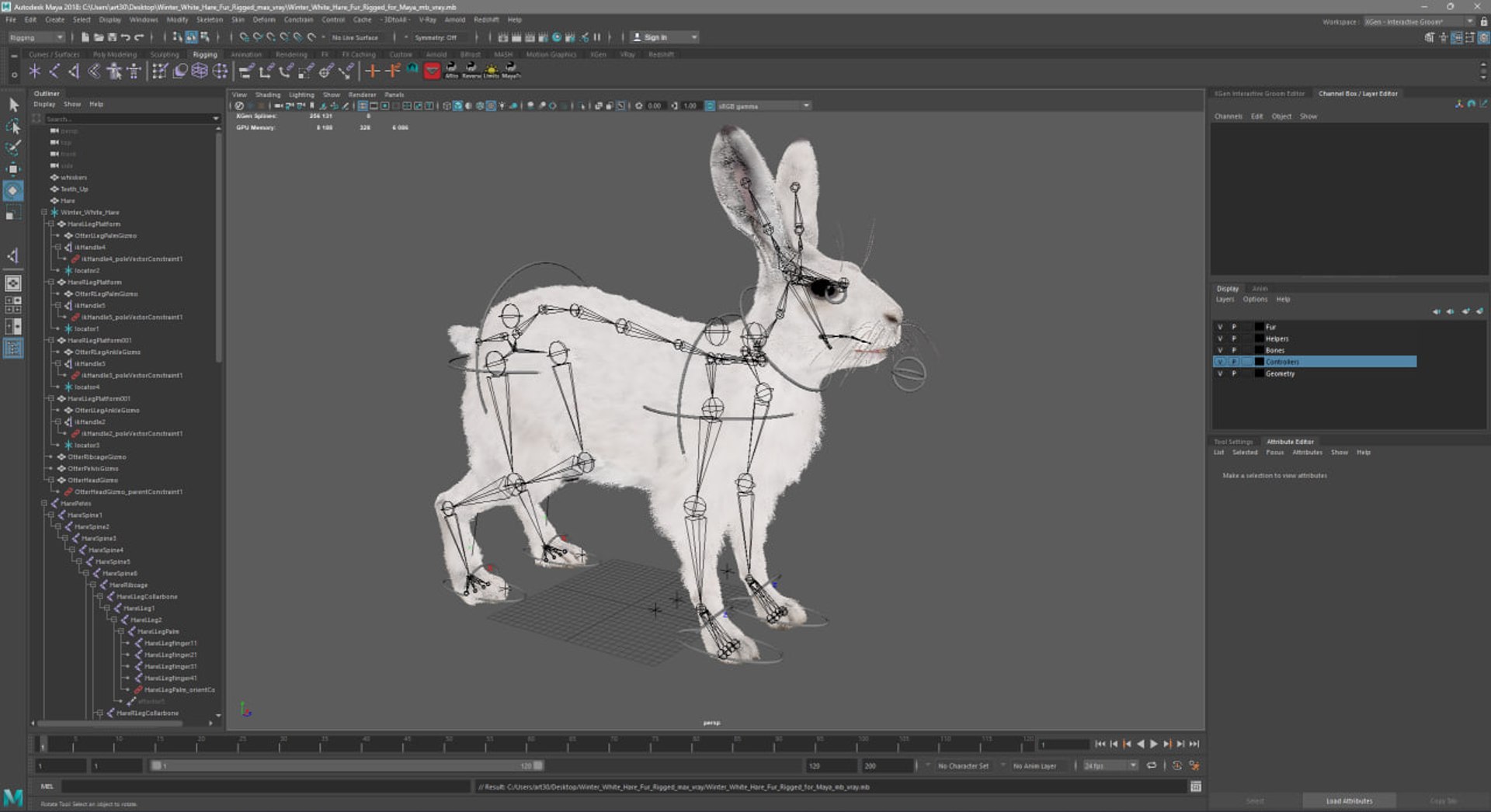Collapse HareRibcage joint in Outliner
1491x812 pixels.
(x=93, y=585)
